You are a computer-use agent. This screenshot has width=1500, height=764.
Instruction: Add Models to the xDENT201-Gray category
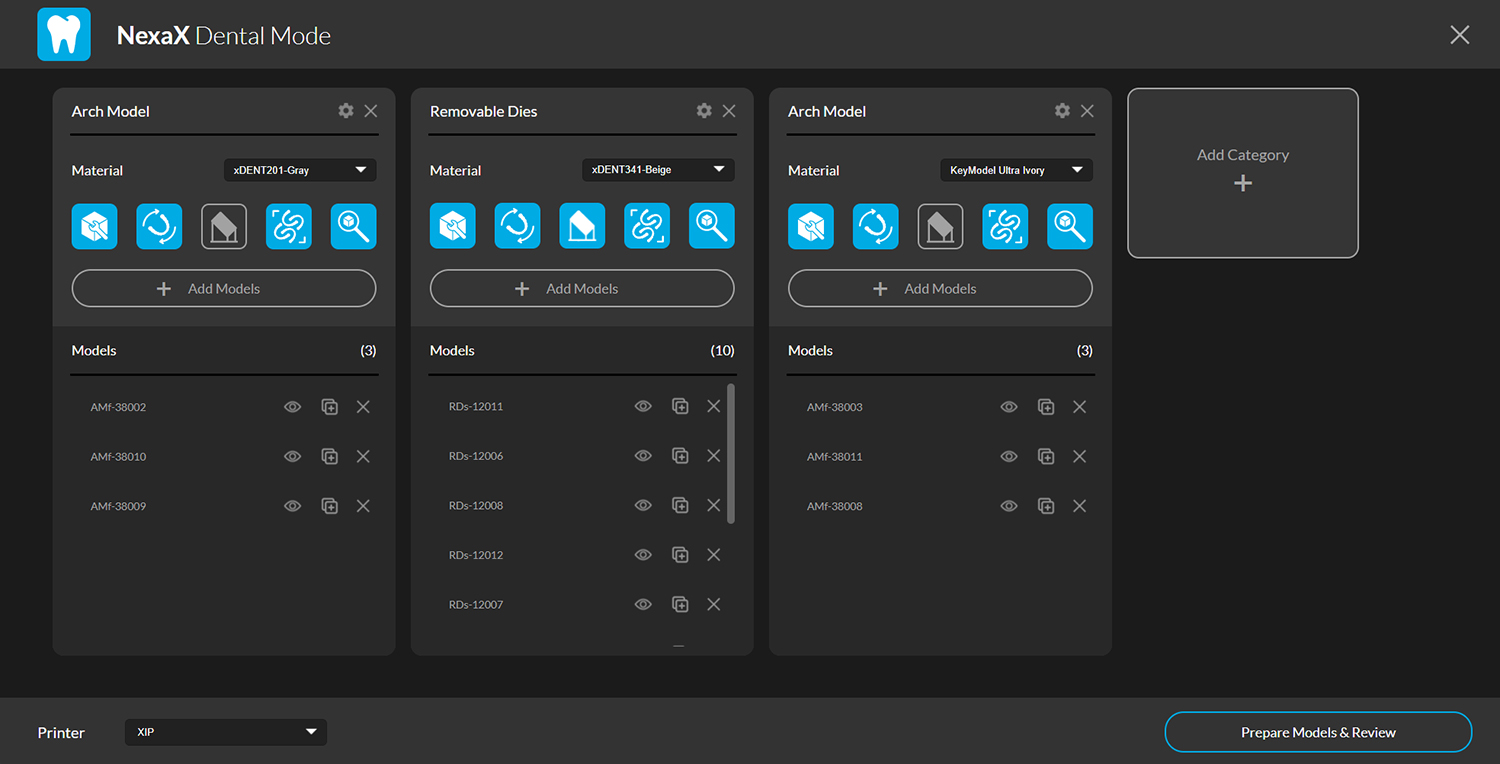click(224, 288)
